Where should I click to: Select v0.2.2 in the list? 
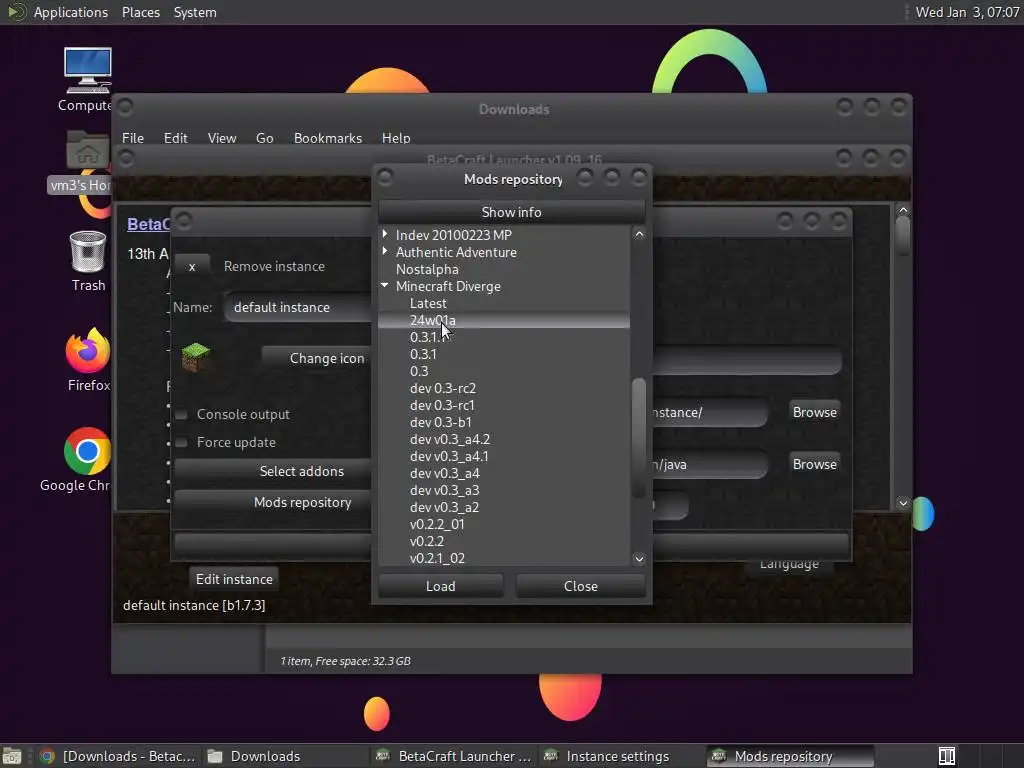[427, 541]
